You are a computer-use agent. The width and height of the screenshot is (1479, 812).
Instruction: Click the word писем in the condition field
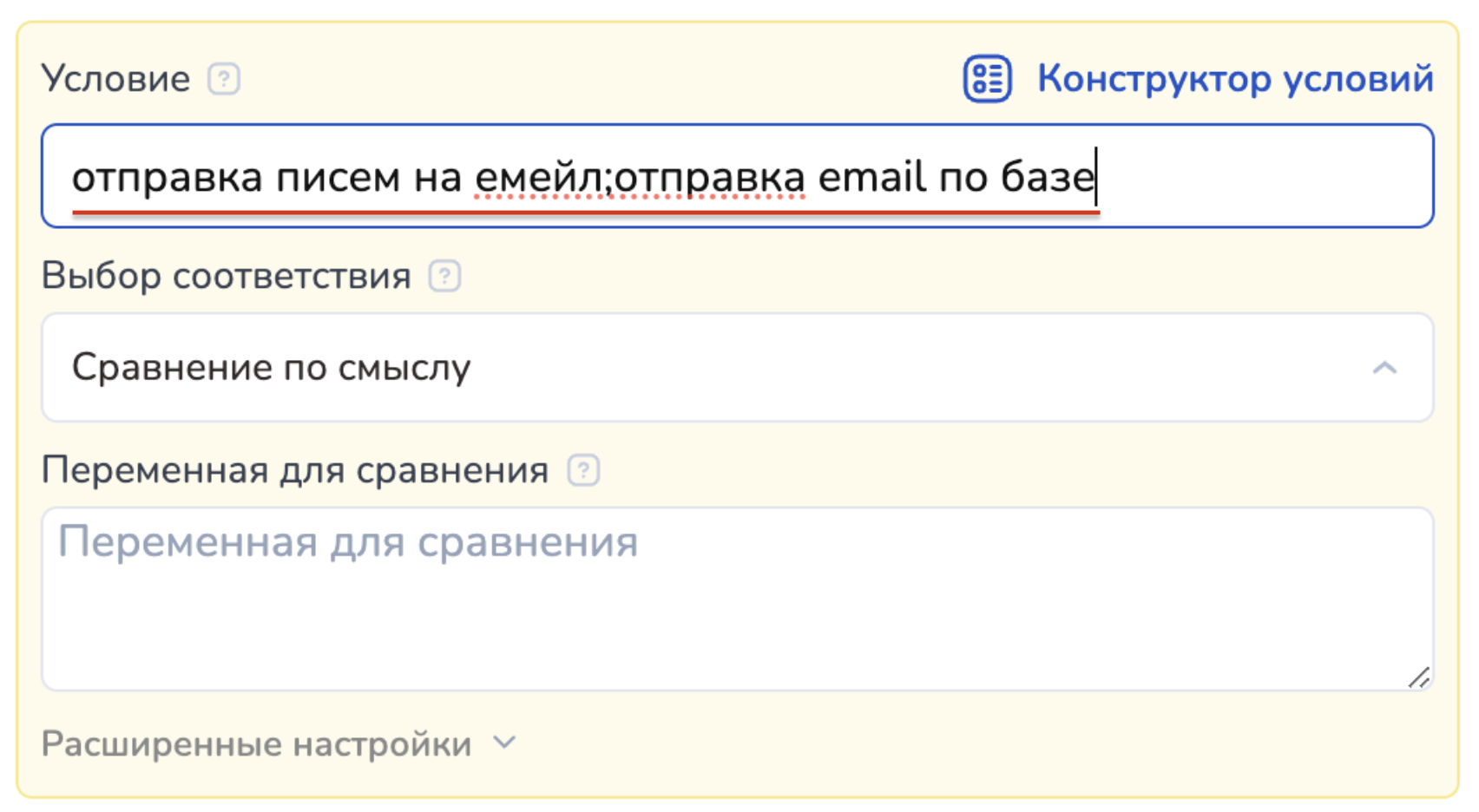338,178
